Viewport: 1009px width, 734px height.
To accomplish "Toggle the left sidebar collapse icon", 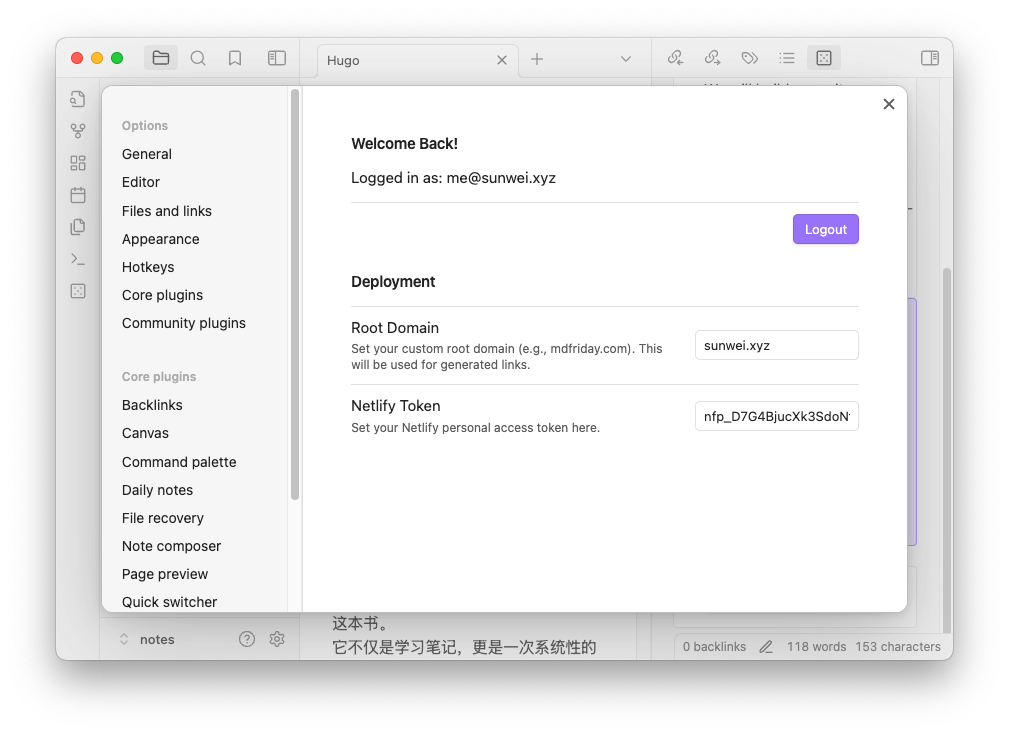I will [x=277, y=59].
